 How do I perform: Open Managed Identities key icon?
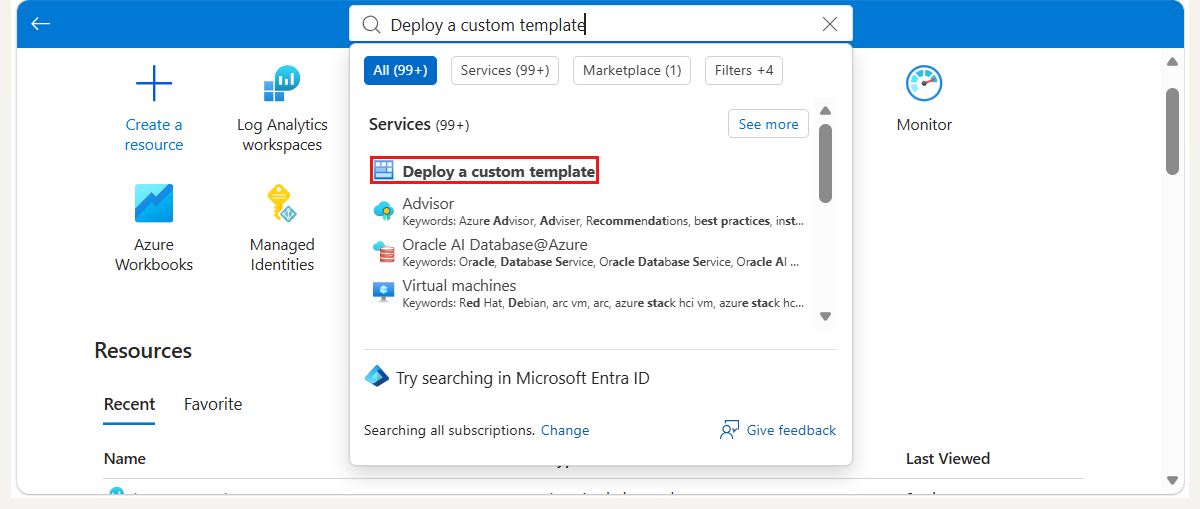[282, 204]
